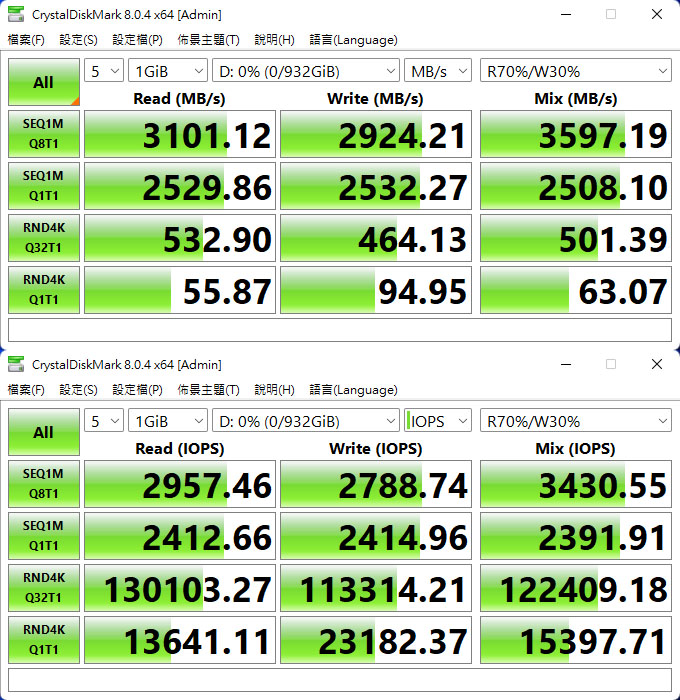Image resolution: width=680 pixels, height=700 pixels.
Task: Click the CrystalDiskMark app icon in bottom window
Action: 16,364
